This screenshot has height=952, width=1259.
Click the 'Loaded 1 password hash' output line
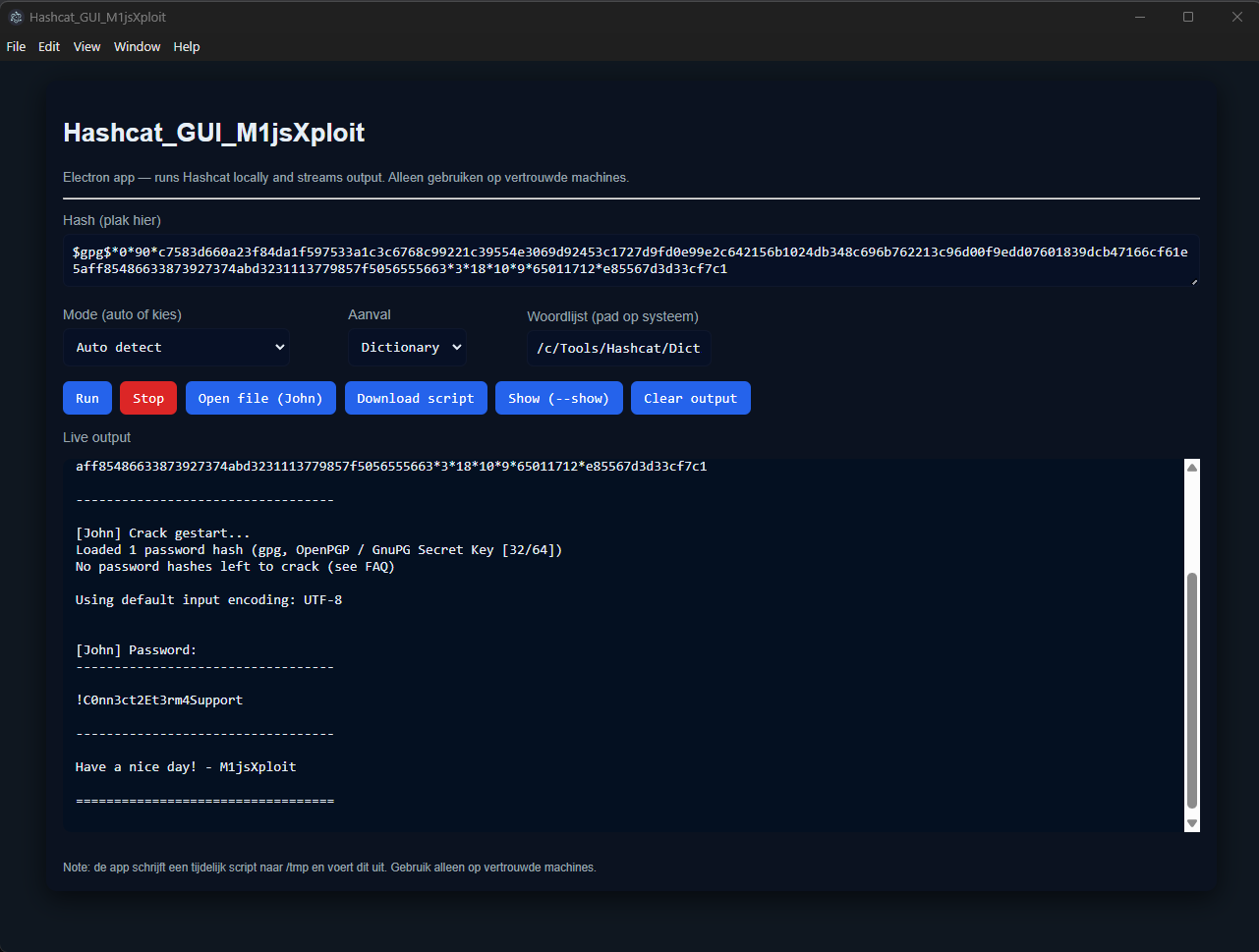tap(319, 549)
